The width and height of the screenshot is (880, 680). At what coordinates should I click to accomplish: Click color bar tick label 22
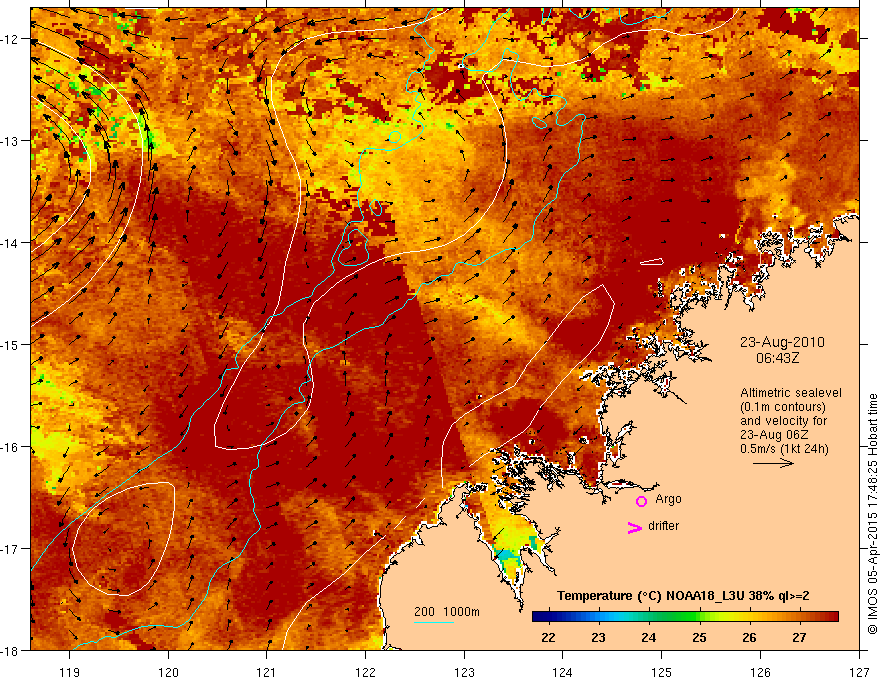548,637
